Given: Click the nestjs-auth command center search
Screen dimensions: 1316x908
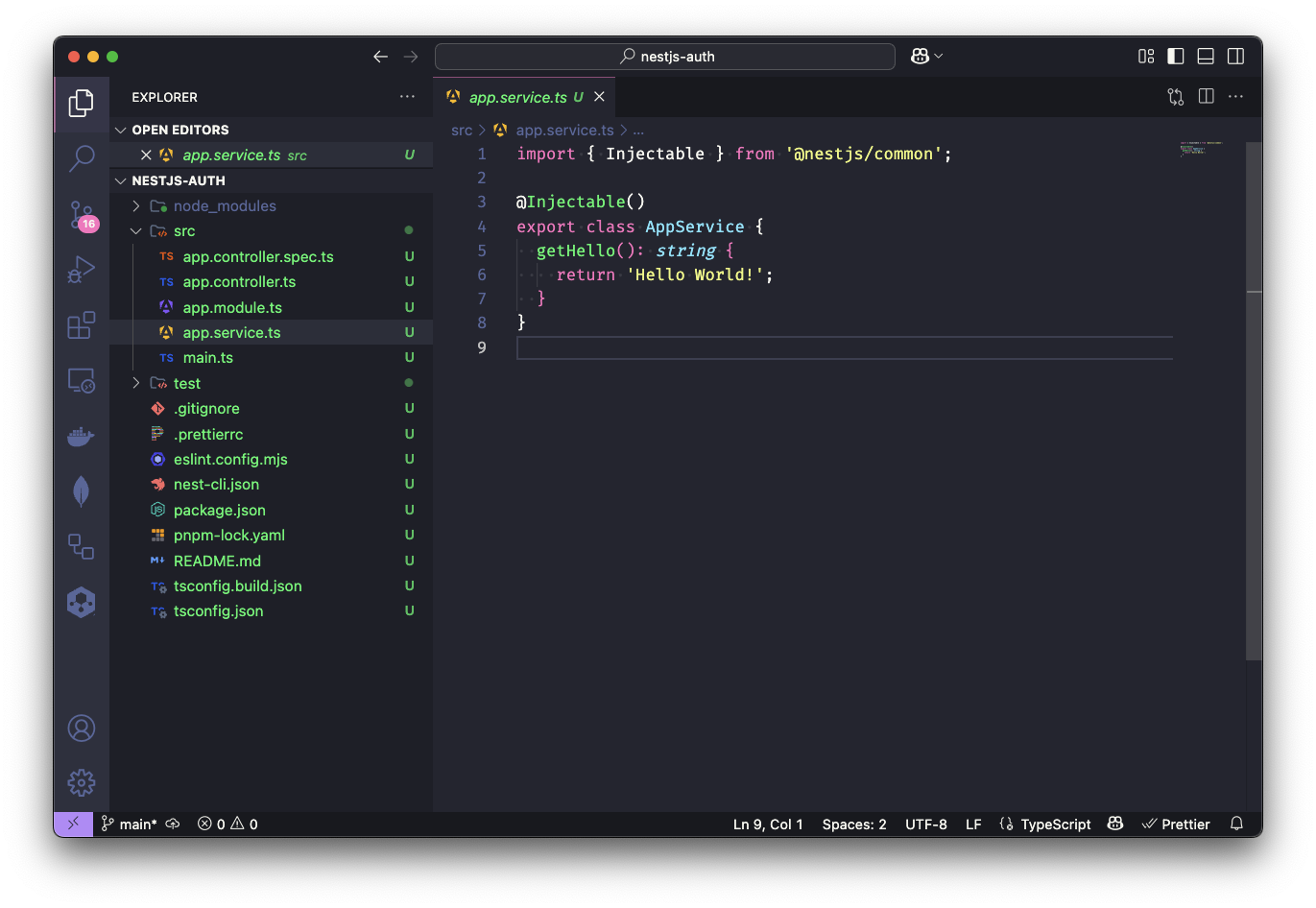Looking at the screenshot, I should (664, 57).
